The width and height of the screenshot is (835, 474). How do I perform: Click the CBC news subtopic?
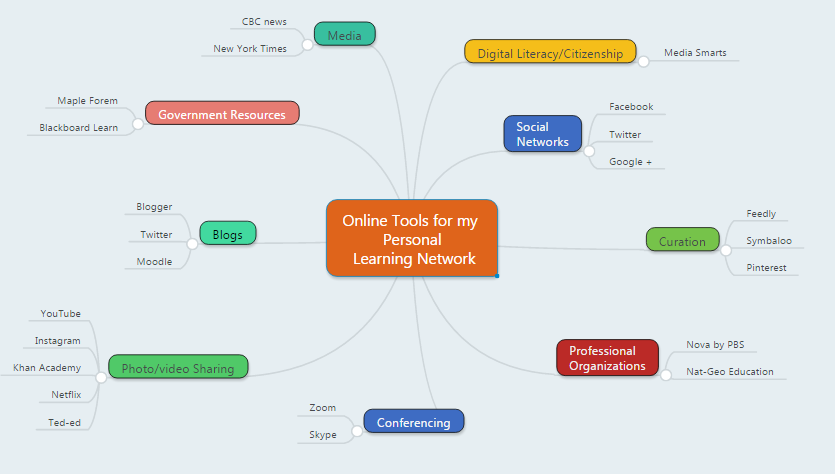point(264,22)
